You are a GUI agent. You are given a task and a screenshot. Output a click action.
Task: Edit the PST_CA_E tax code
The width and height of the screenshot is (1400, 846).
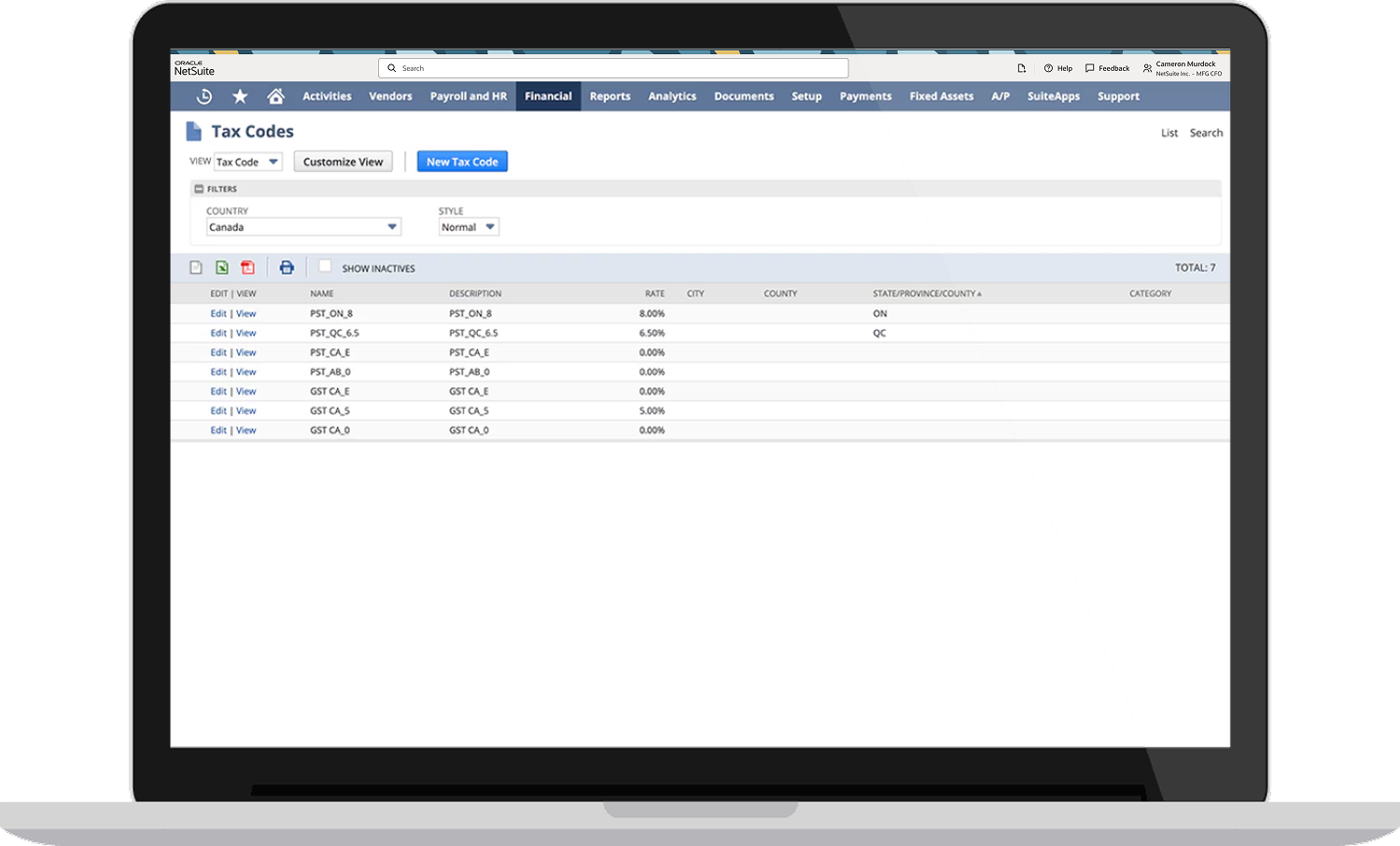[x=218, y=353]
